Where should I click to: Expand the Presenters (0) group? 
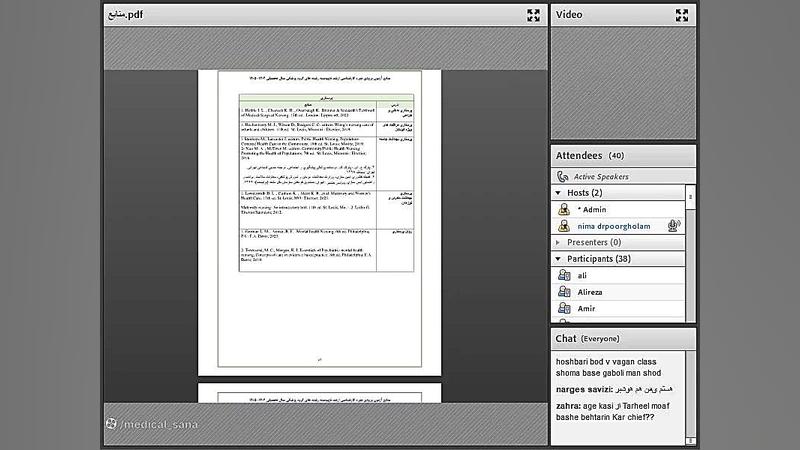558,242
